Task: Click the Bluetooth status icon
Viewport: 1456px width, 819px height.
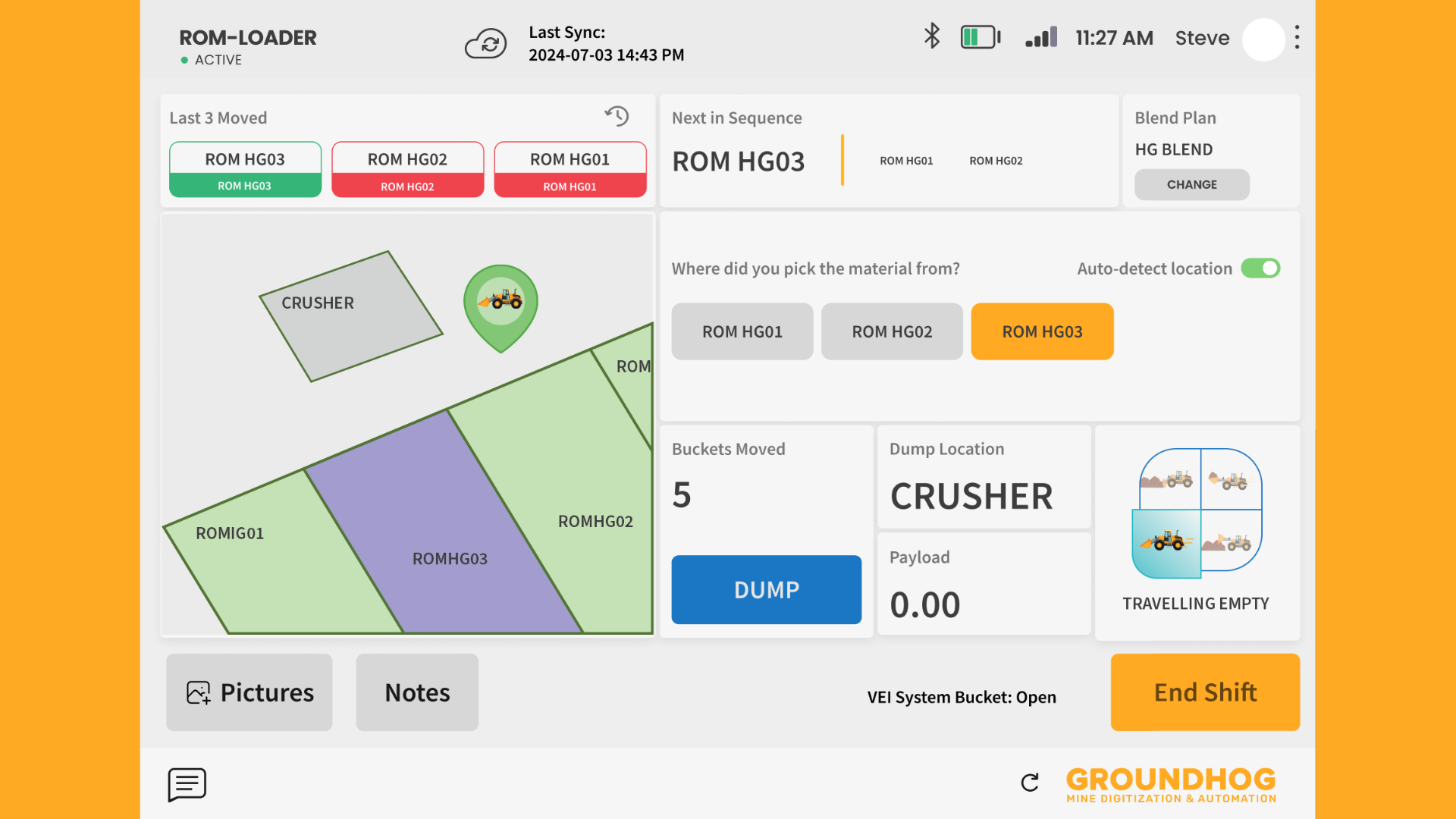Action: click(932, 38)
